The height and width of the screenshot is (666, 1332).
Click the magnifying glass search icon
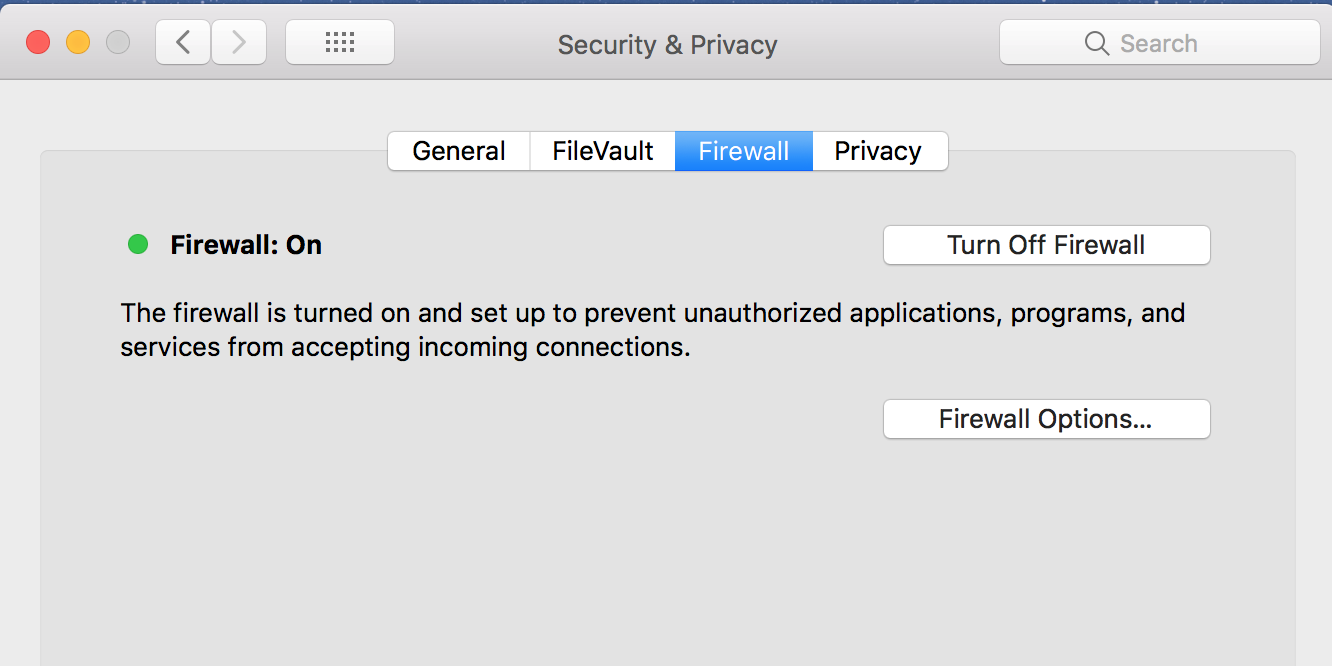[x=1096, y=43]
